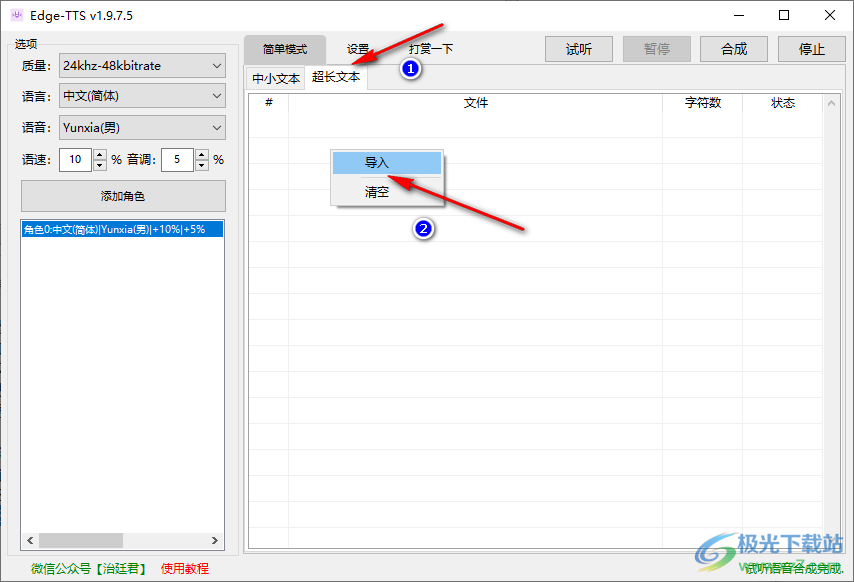Click the 字符数 column header
Screen dimensions: 854x582
point(703,102)
